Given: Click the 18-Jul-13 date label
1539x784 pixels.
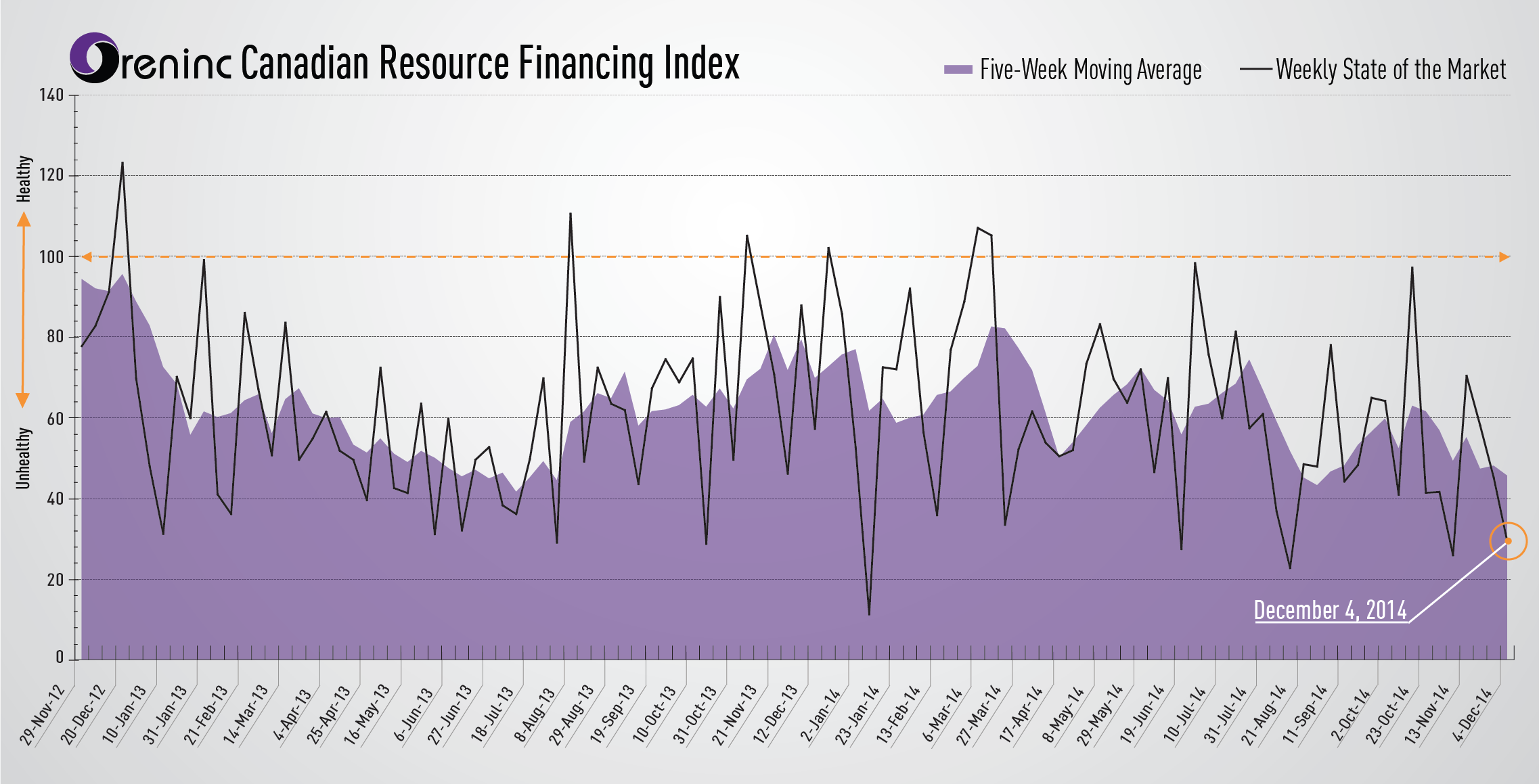Looking at the screenshot, I should [494, 714].
